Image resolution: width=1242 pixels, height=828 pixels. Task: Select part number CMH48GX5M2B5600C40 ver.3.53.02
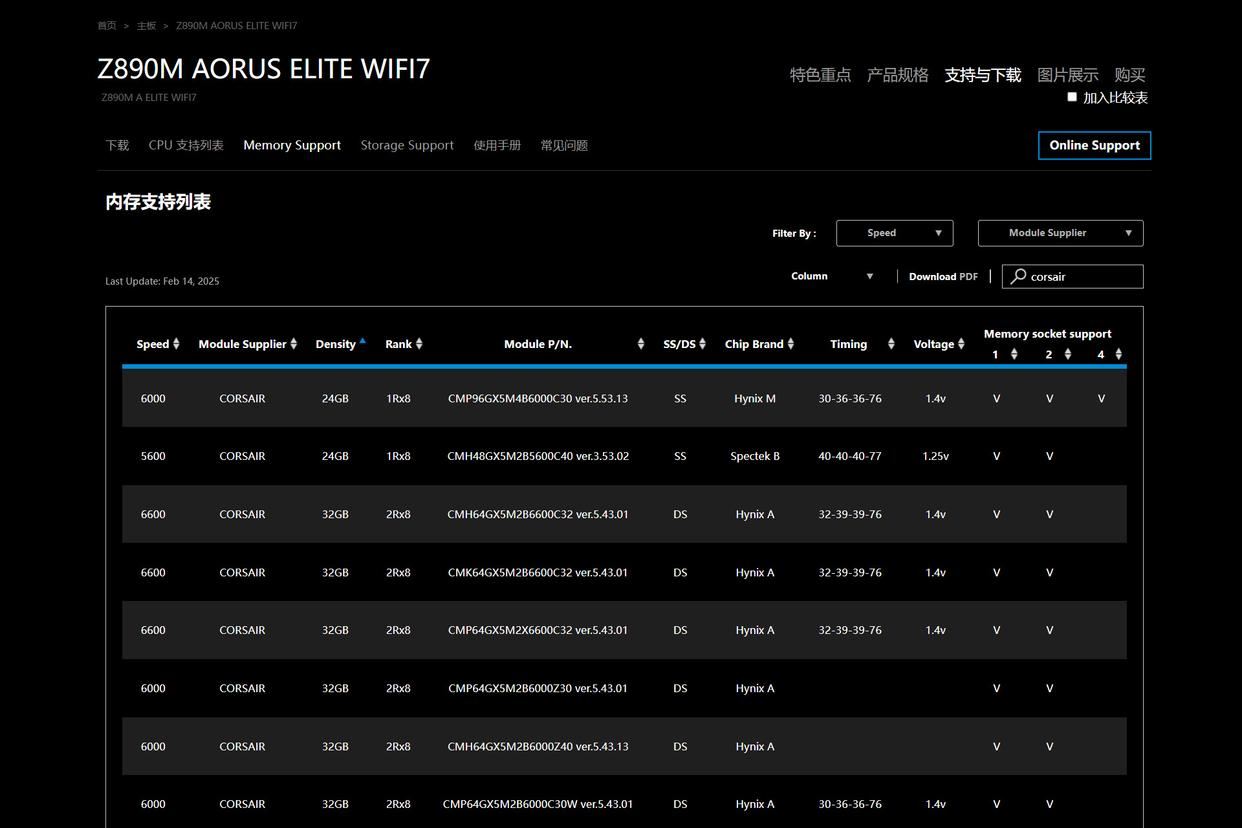[538, 456]
